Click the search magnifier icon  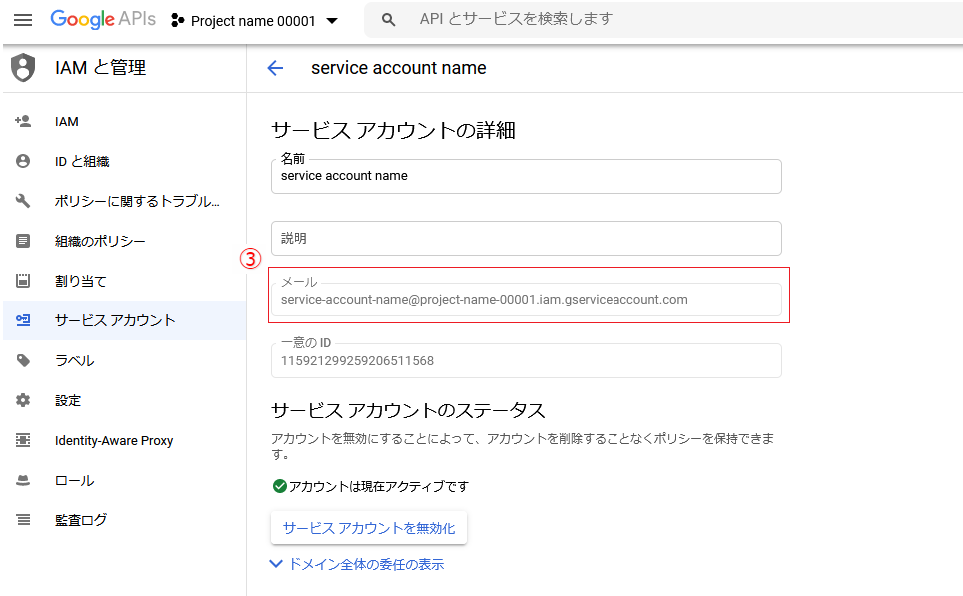click(388, 20)
